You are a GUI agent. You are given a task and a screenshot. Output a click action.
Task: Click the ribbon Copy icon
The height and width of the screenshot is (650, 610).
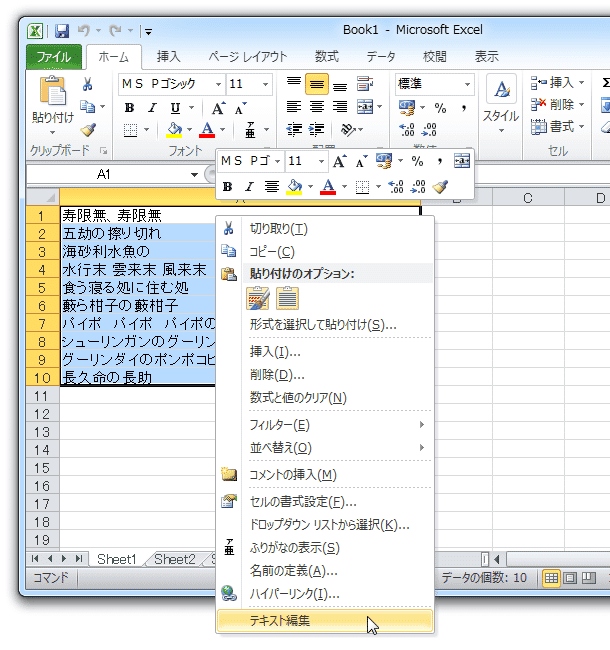point(87,107)
